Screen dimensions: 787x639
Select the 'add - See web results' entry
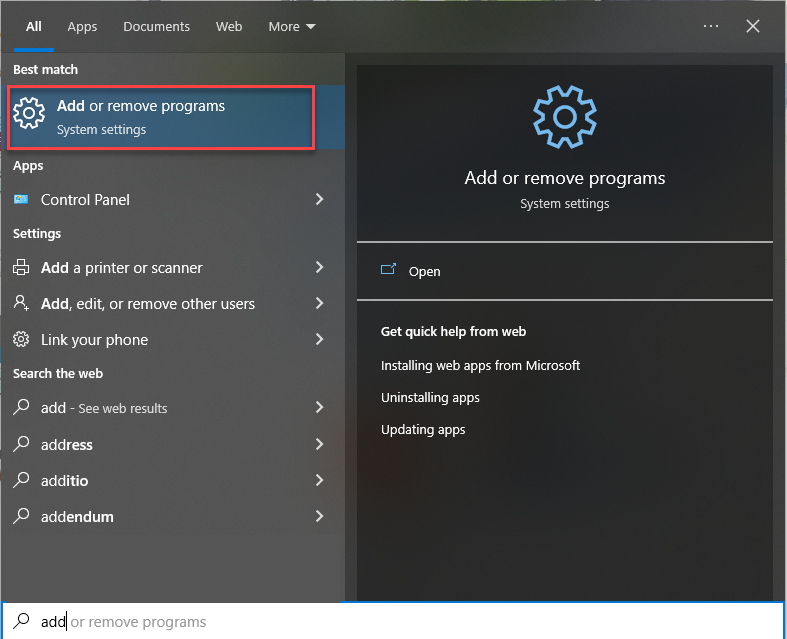[x=173, y=408]
